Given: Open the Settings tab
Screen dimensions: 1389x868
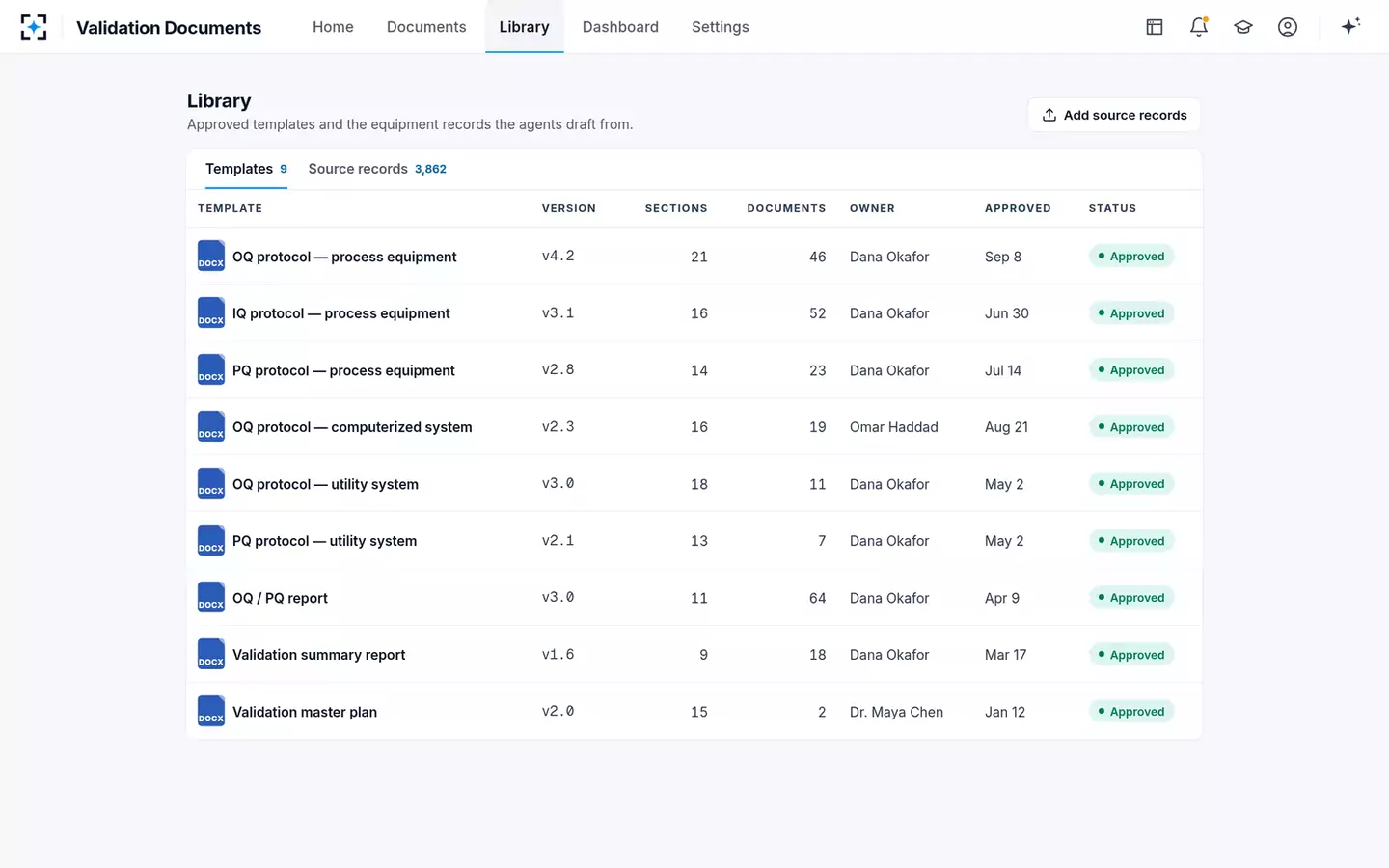Looking at the screenshot, I should 720,27.
